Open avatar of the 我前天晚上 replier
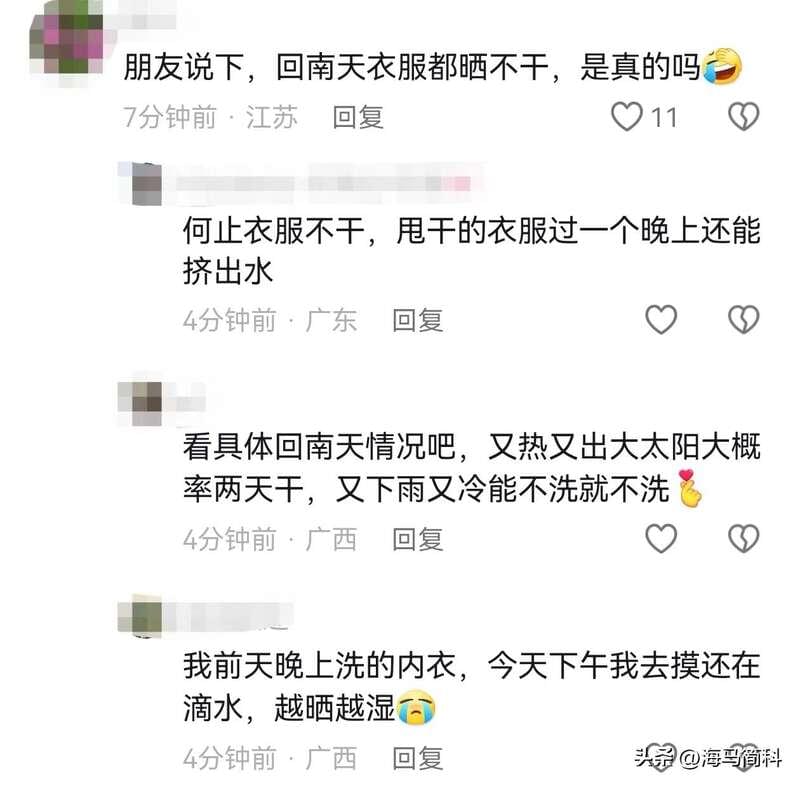The height and width of the screenshot is (786, 800). (x=147, y=617)
